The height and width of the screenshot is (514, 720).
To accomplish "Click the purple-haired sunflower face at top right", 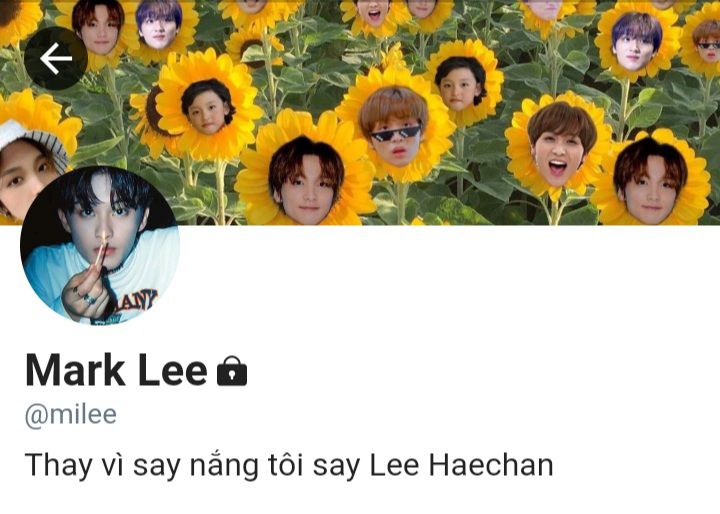I will pos(636,41).
